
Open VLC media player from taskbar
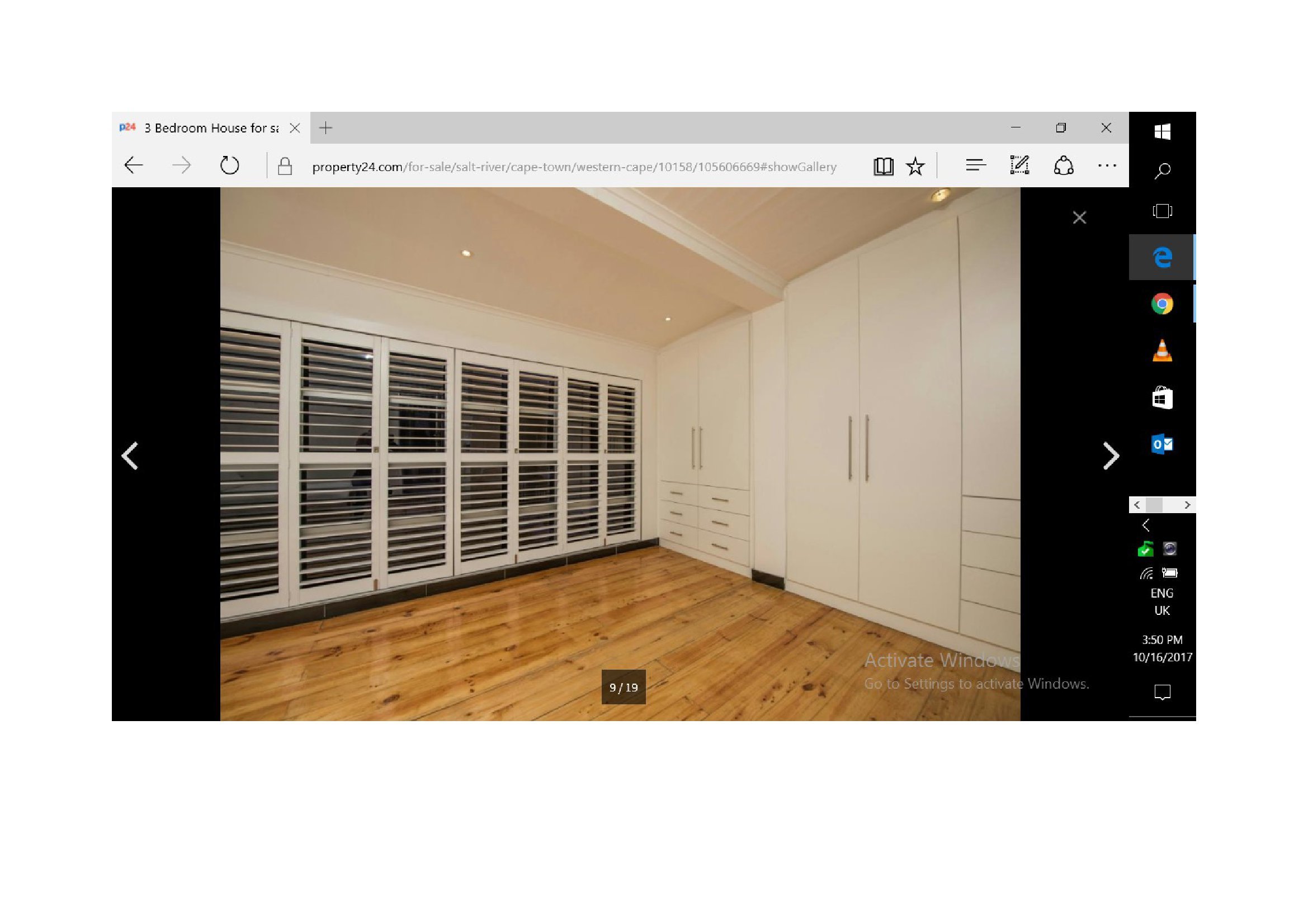pyautogui.click(x=1161, y=350)
